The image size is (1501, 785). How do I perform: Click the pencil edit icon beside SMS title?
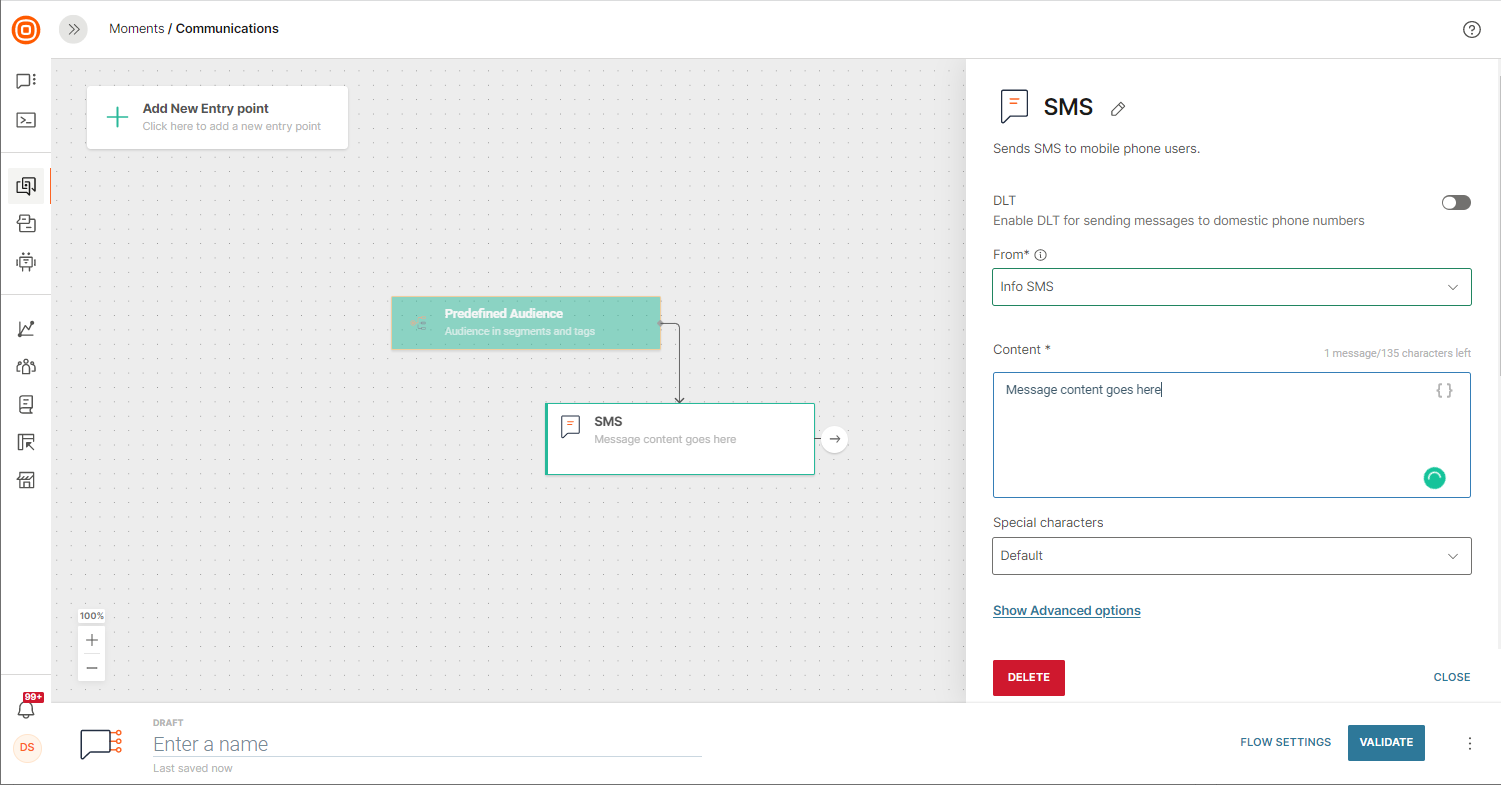1118,108
